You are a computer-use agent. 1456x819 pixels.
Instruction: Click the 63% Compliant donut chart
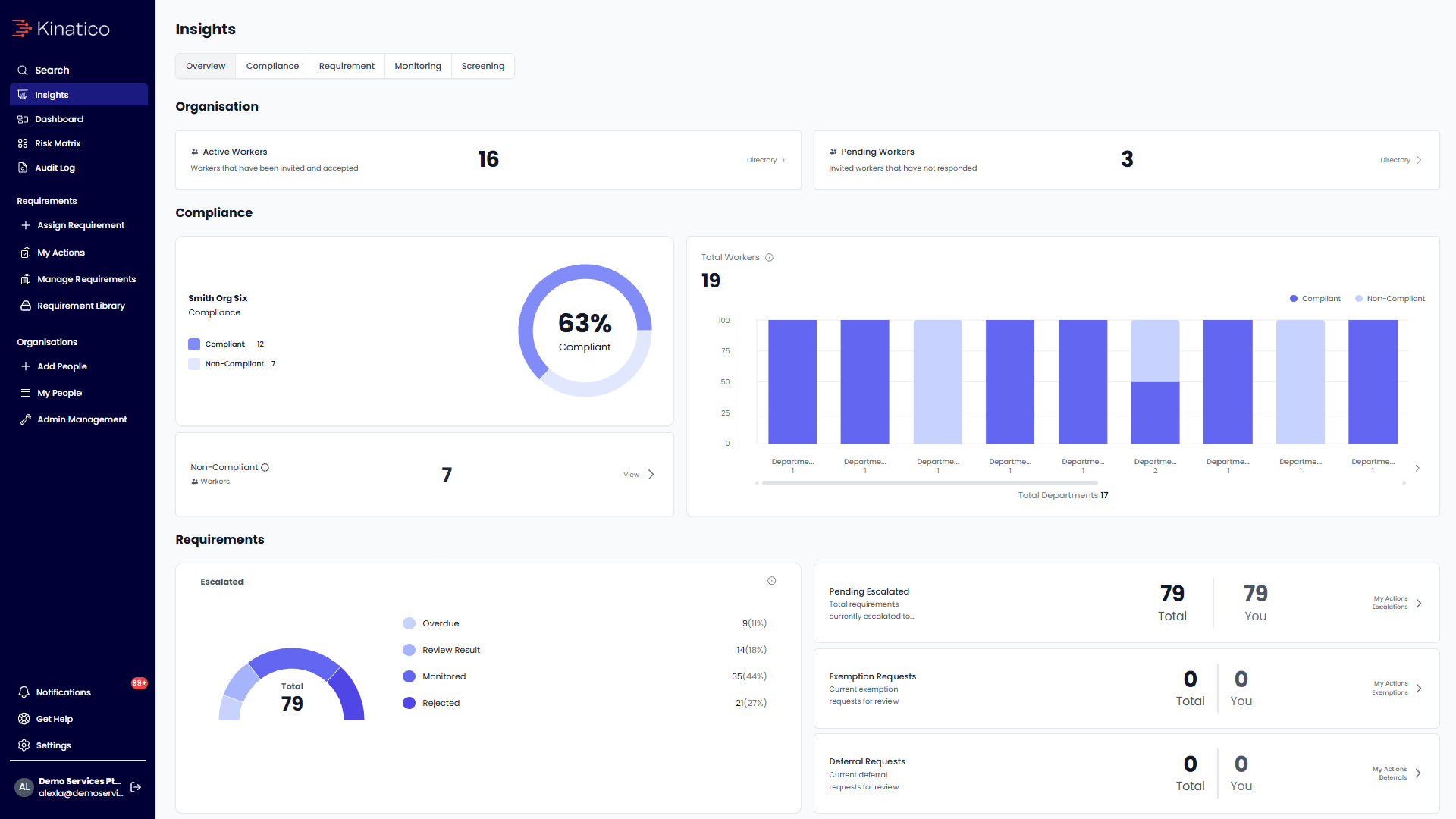pyautogui.click(x=585, y=331)
